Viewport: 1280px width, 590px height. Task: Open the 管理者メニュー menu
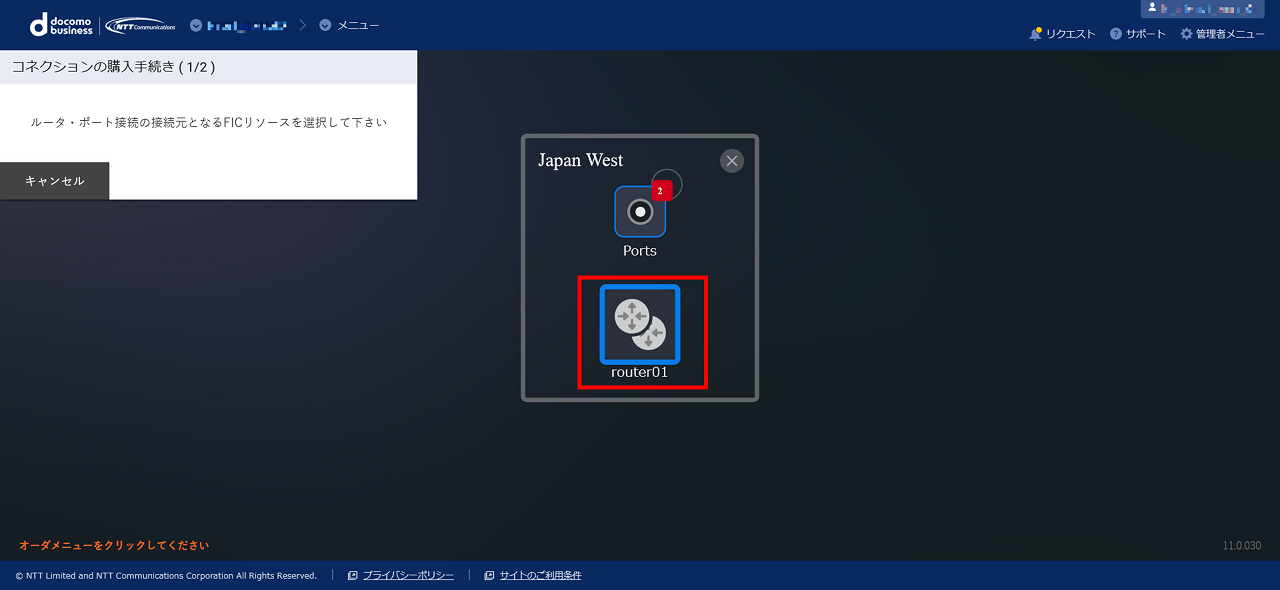coord(1222,33)
